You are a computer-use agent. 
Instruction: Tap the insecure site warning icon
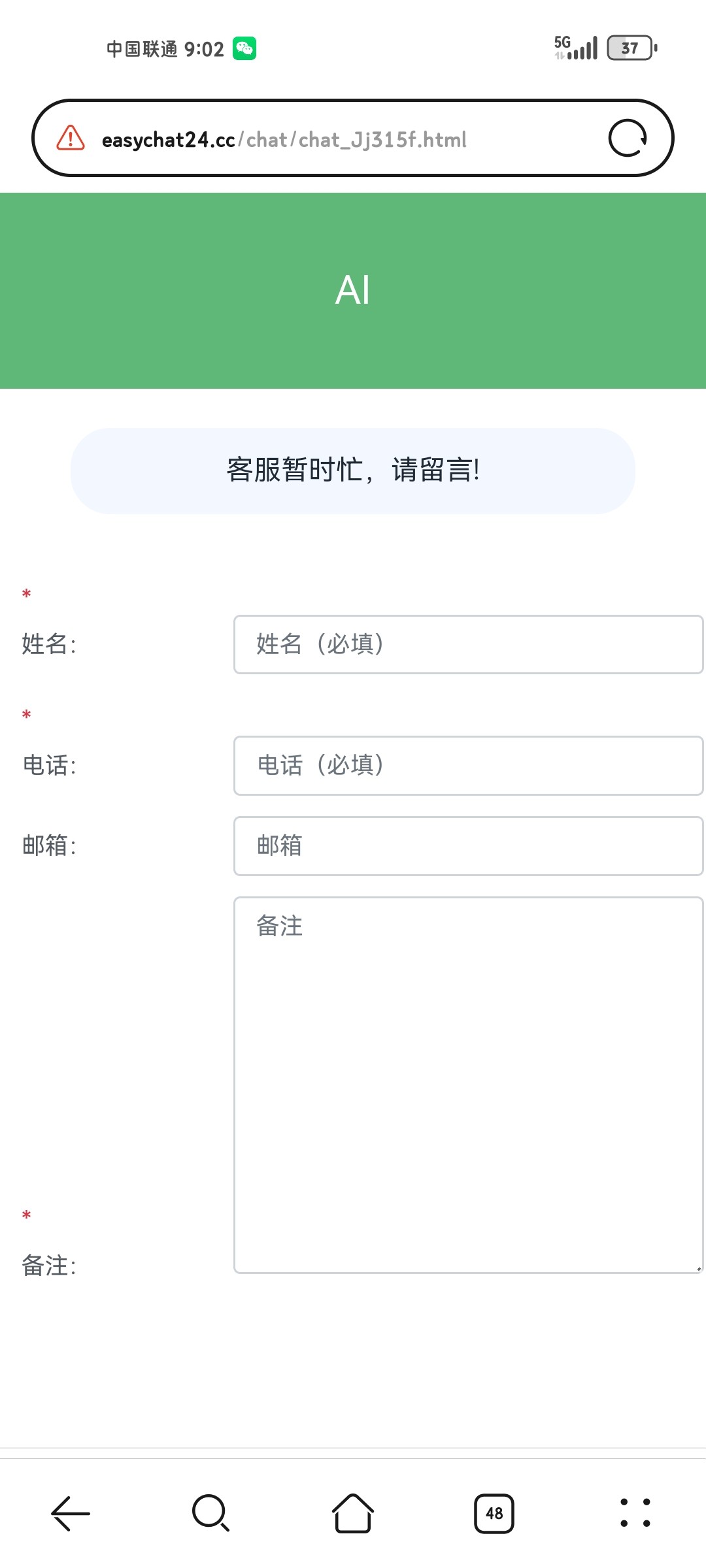[x=71, y=138]
